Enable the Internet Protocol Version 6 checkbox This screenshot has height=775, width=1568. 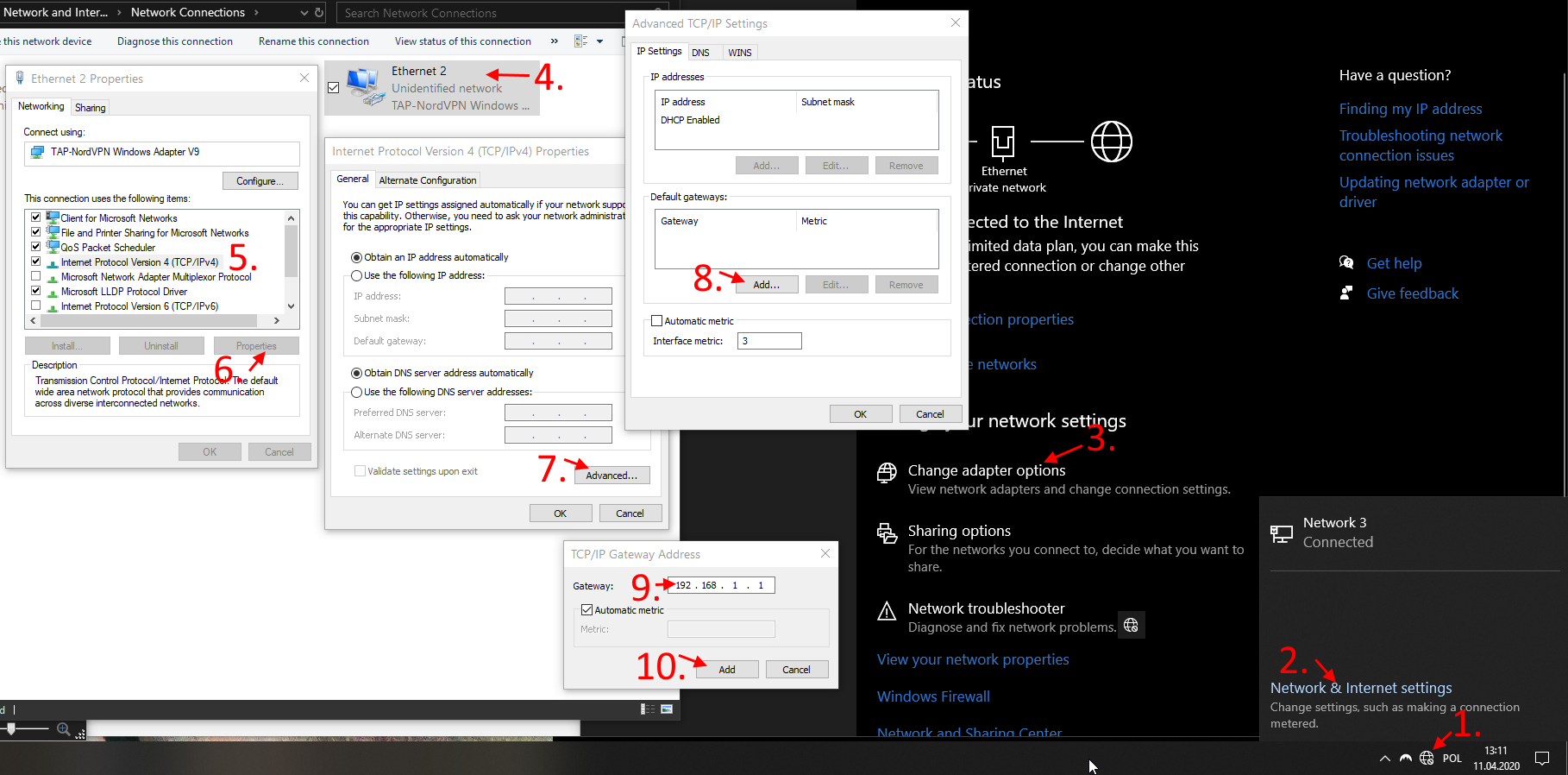point(36,306)
